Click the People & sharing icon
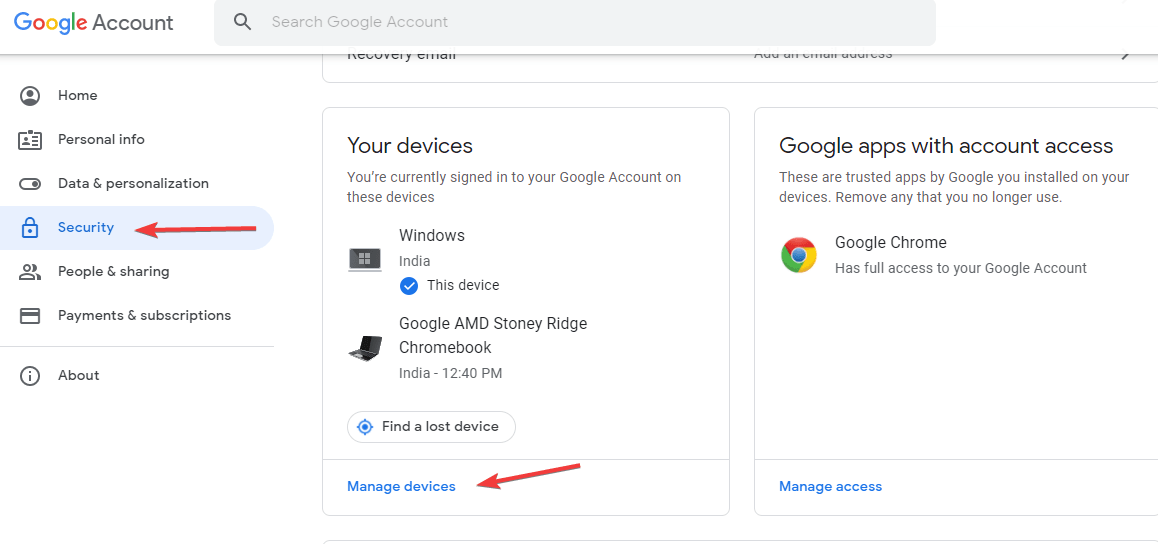The height and width of the screenshot is (544, 1158). pyautogui.click(x=30, y=272)
